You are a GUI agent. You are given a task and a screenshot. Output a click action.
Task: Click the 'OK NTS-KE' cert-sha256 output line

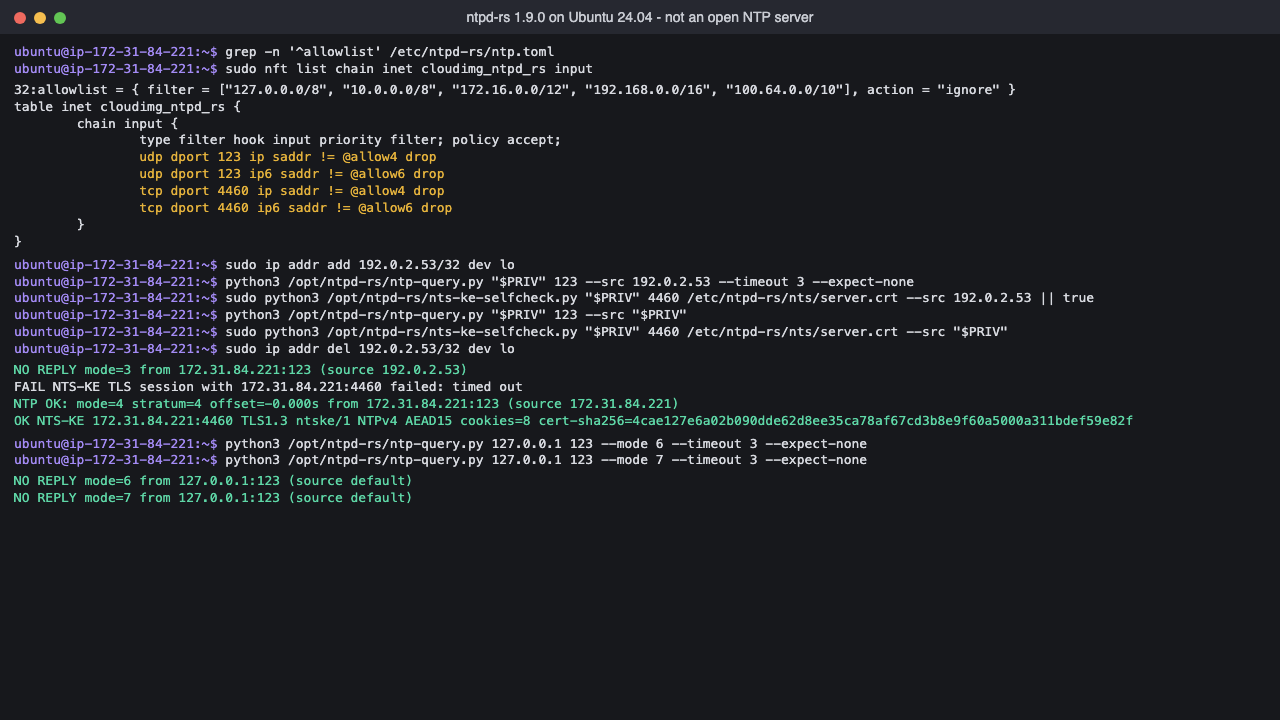pos(573,420)
